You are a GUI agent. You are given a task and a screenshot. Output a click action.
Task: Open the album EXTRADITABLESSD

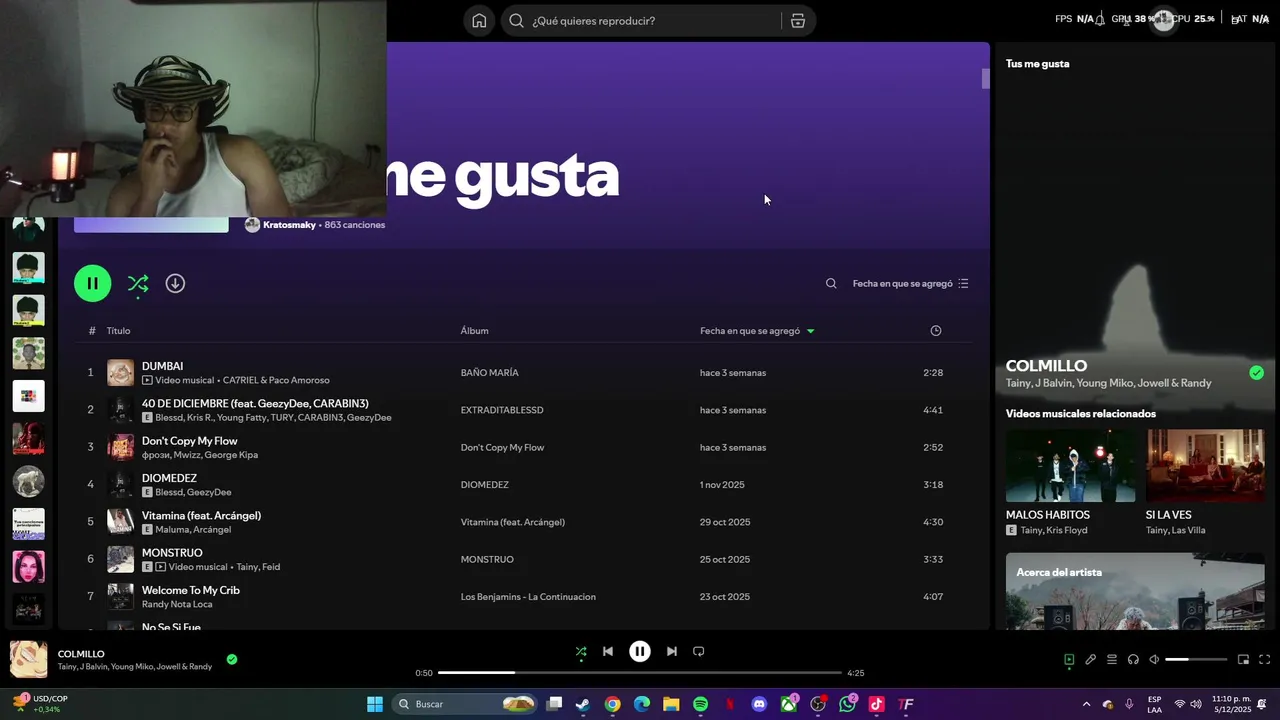click(x=502, y=410)
